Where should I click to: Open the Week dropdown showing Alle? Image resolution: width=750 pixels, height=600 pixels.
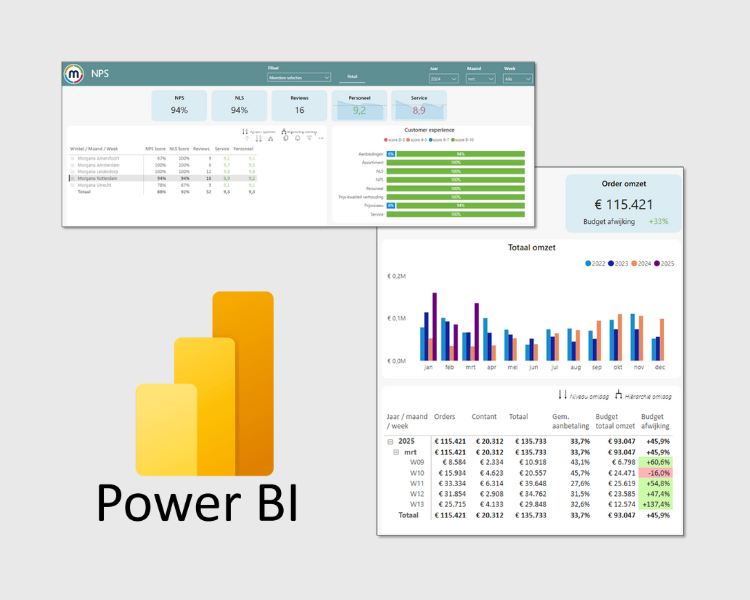pyautogui.click(x=518, y=78)
